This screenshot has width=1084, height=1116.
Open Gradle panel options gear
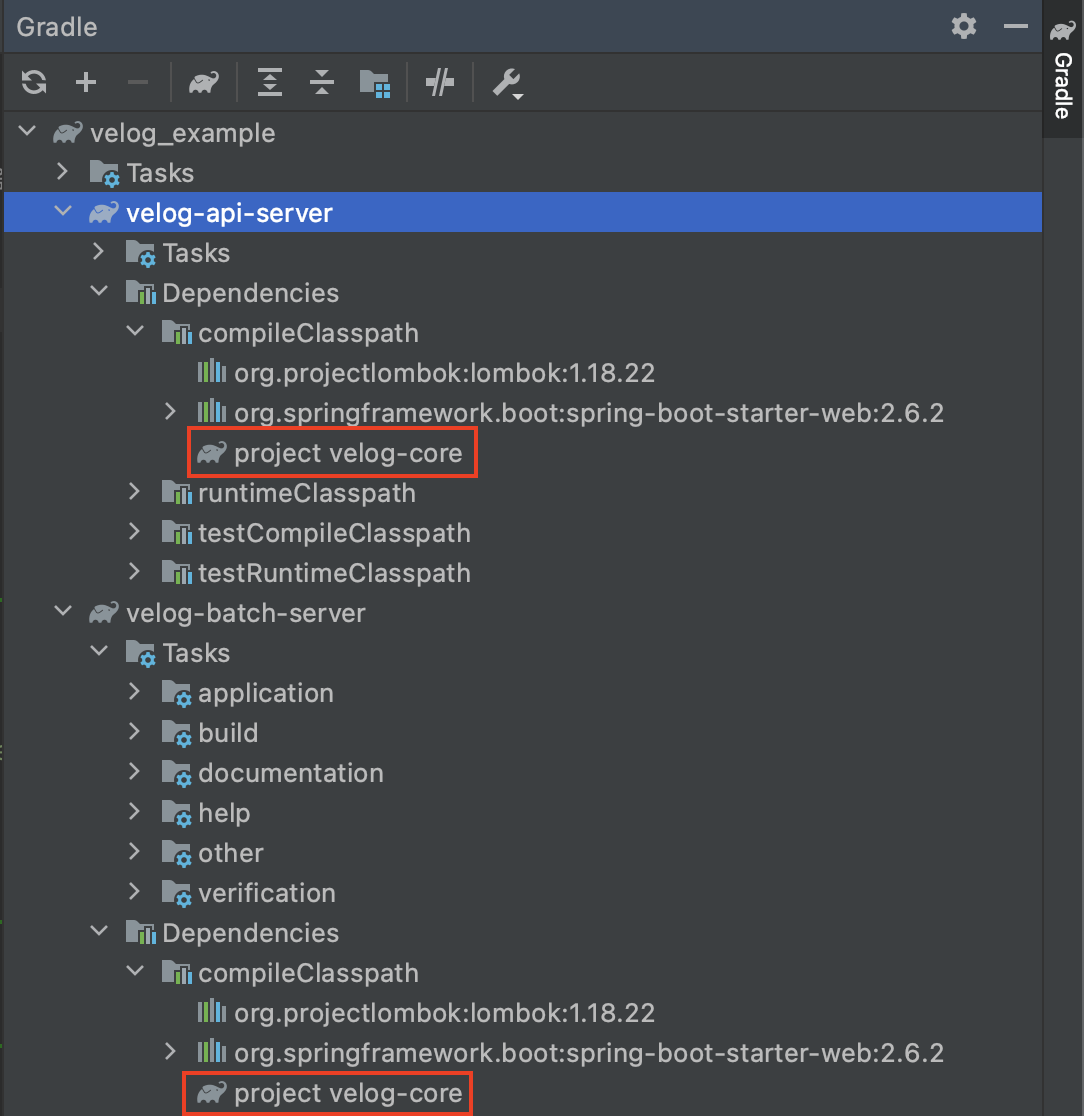[964, 26]
